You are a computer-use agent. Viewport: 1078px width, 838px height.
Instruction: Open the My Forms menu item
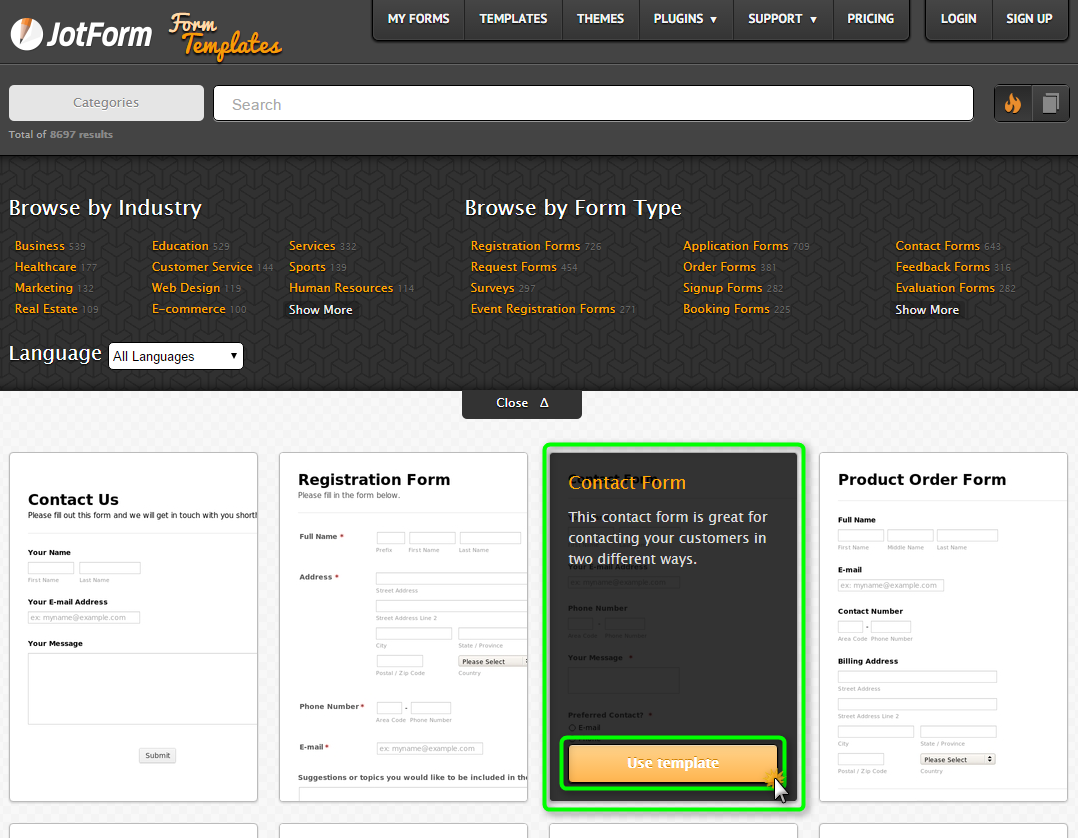point(418,19)
